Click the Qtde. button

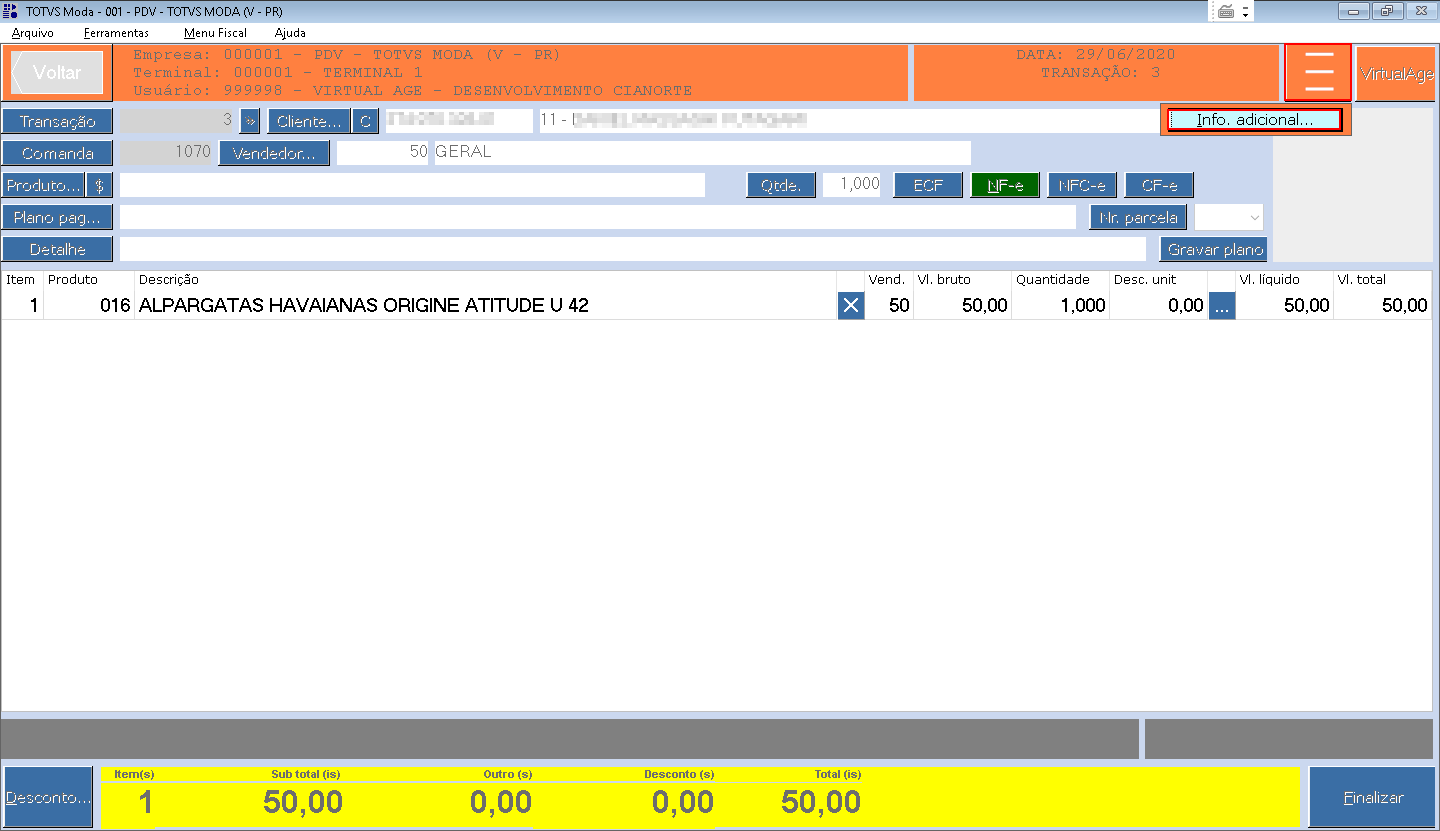[x=781, y=185]
